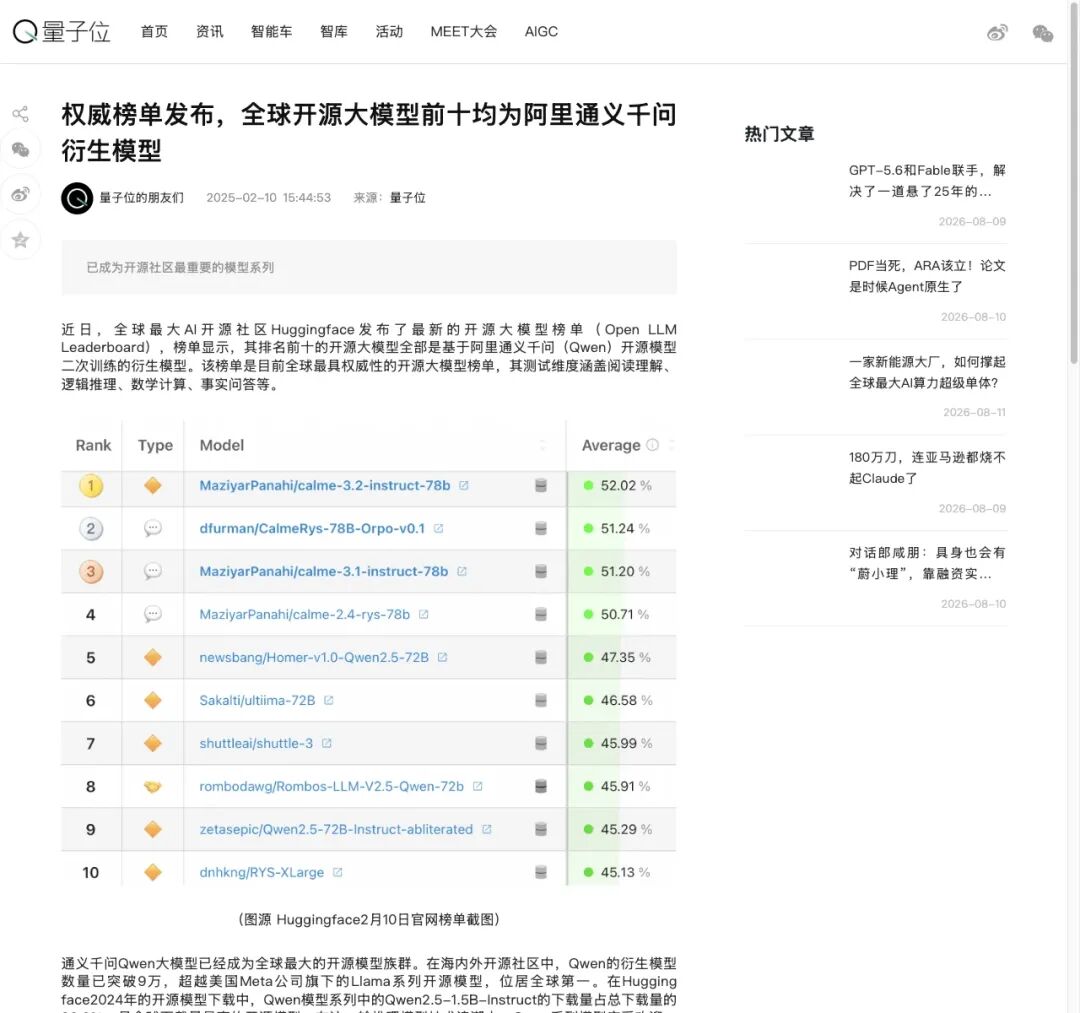Screen dimensions: 1080x1013
Task: Open Weibo icon in top header
Action: [997, 32]
